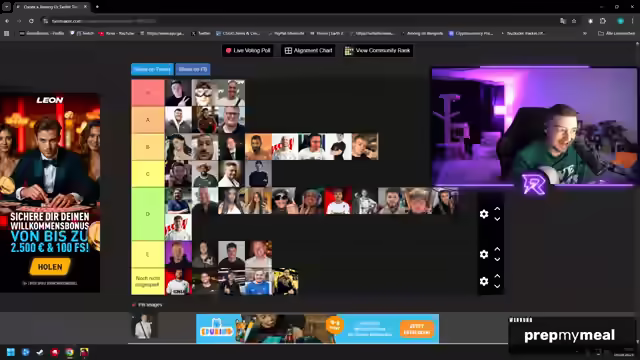Screen dimensions: 640x360
Task: Open the translate page icon
Action: [x=563, y=21]
